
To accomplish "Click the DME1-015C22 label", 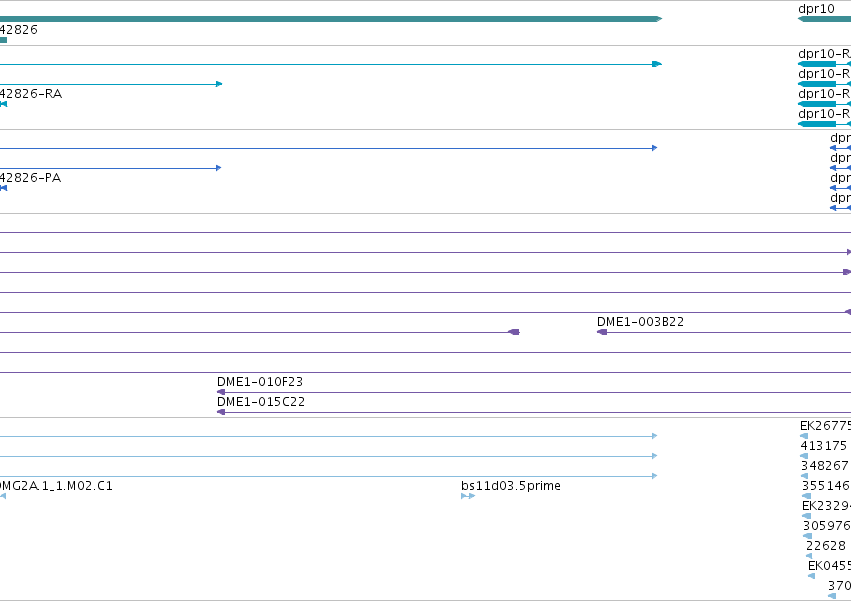I will pos(261,402).
